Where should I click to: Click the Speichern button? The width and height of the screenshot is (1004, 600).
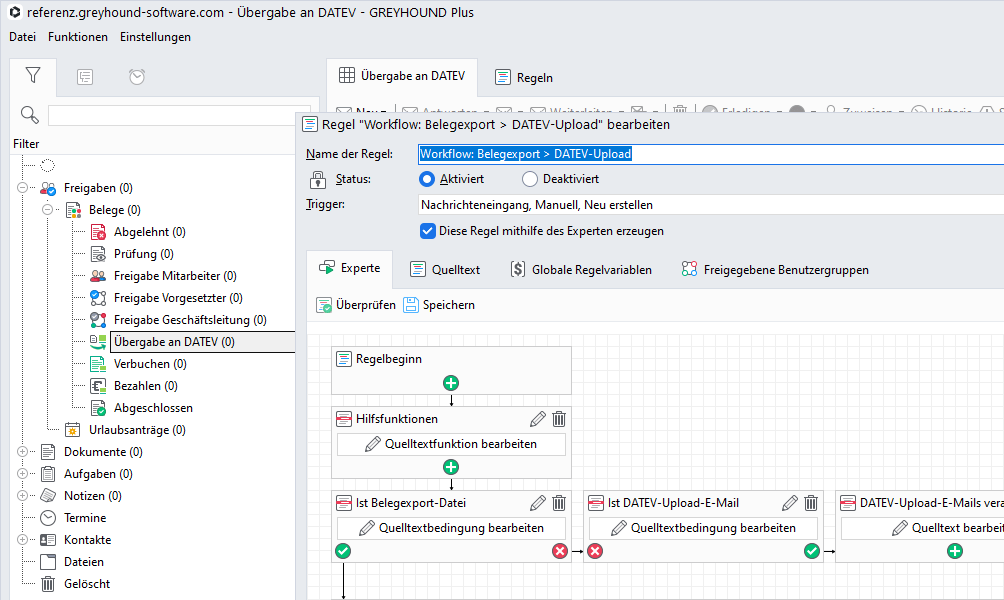439,305
